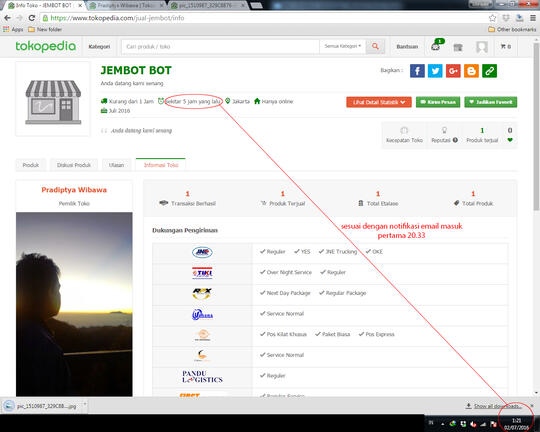Click the taskbar clock showing 1:21
Image resolution: width=540 pixels, height=432 pixels.
pyautogui.click(x=517, y=424)
